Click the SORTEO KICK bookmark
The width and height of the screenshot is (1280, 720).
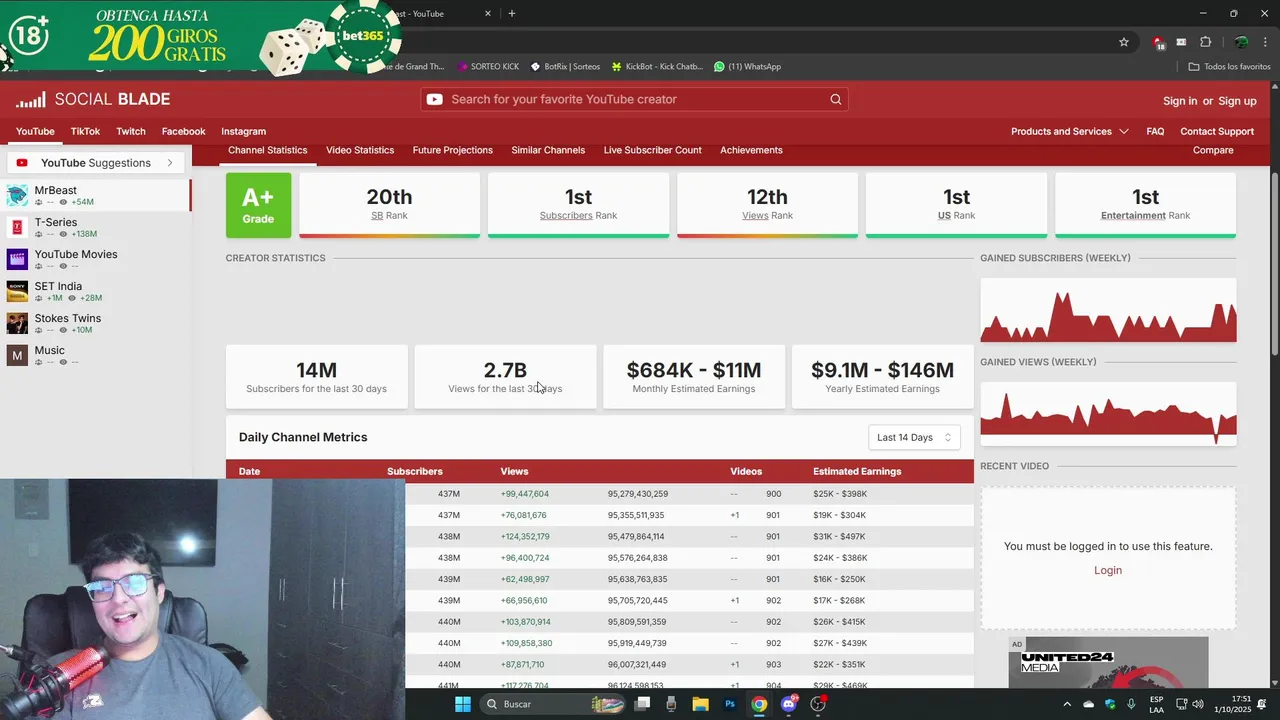pos(488,66)
